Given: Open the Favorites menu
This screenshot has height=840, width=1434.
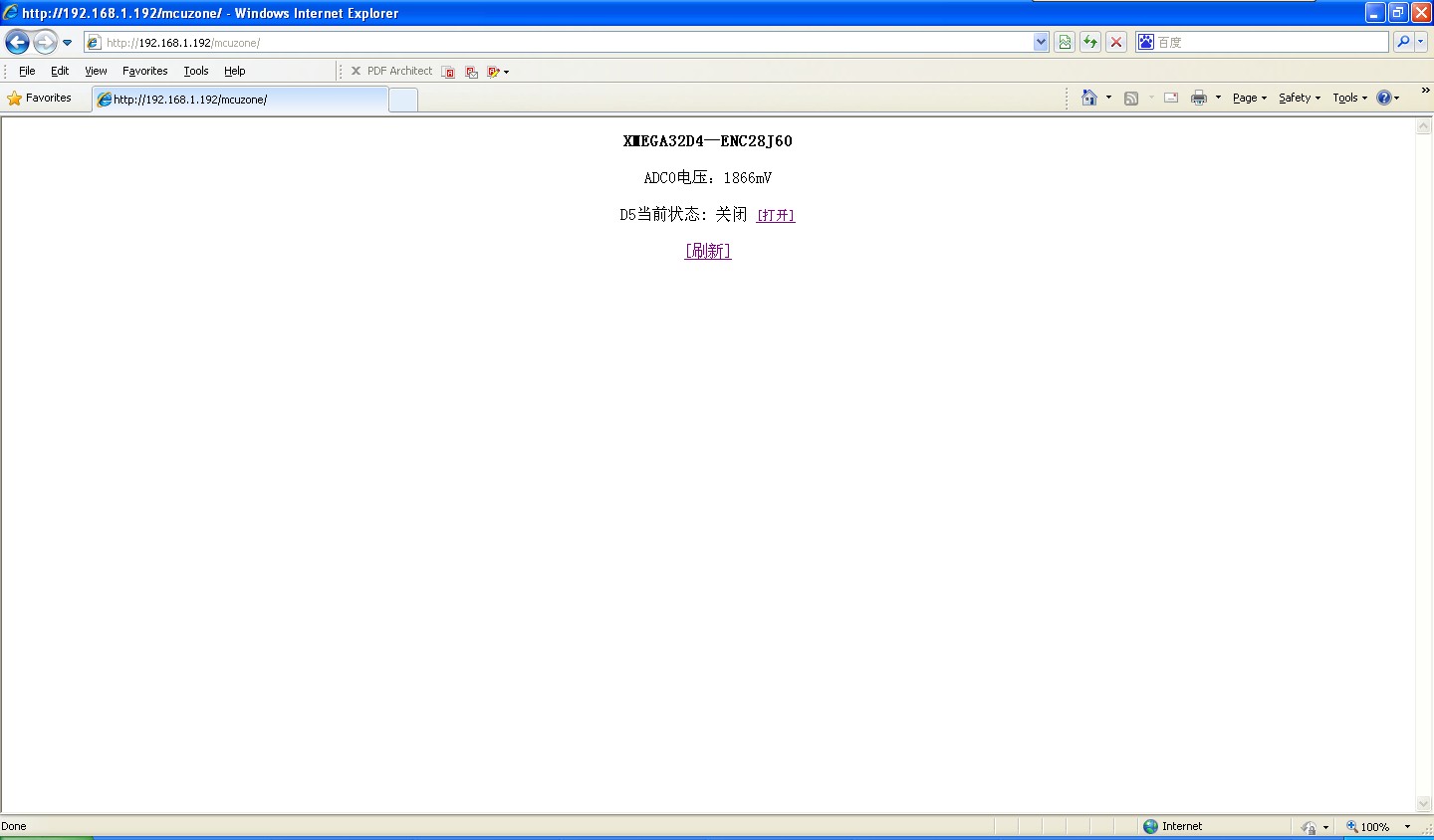Looking at the screenshot, I should click(145, 71).
